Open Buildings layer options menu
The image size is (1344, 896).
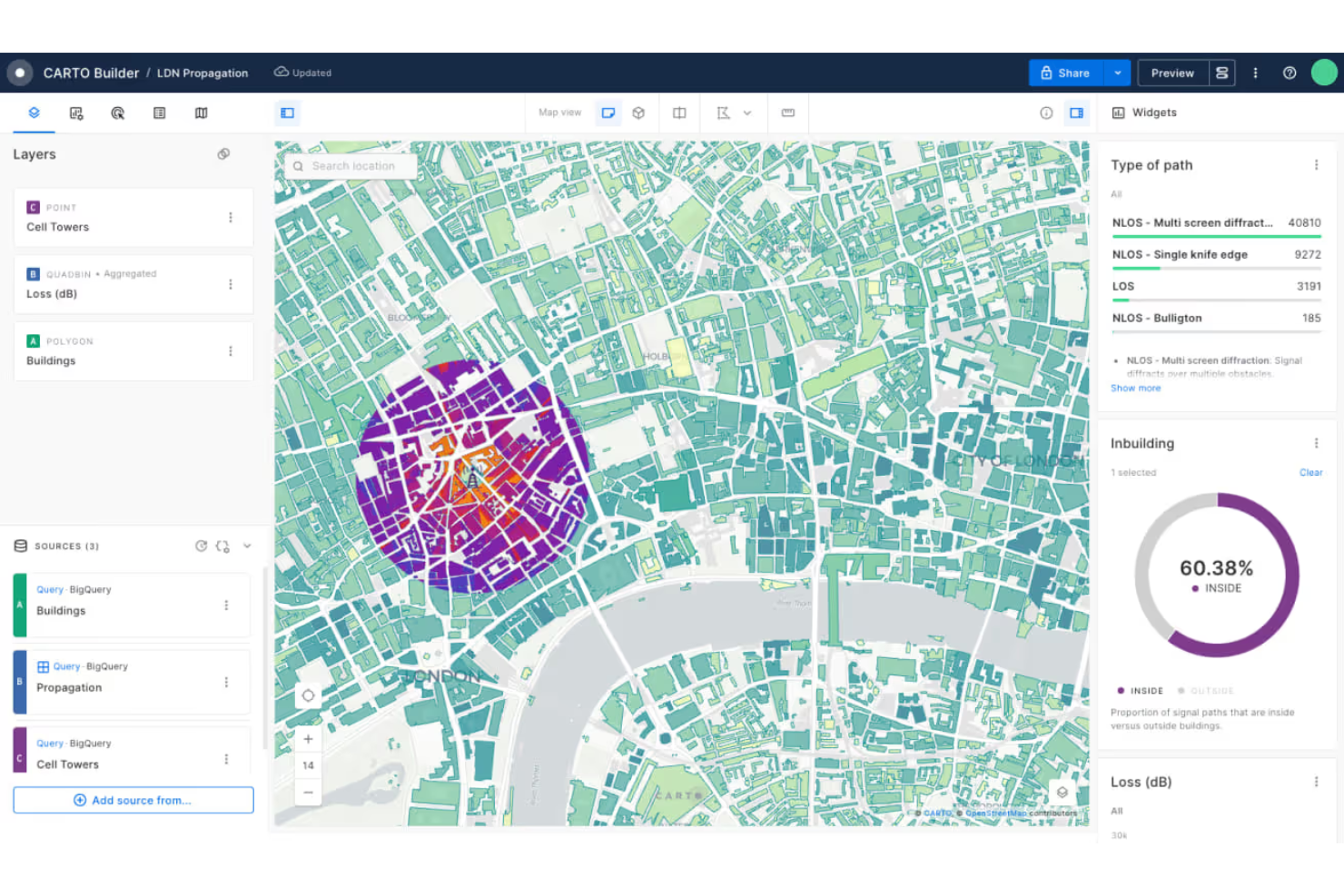tap(231, 351)
